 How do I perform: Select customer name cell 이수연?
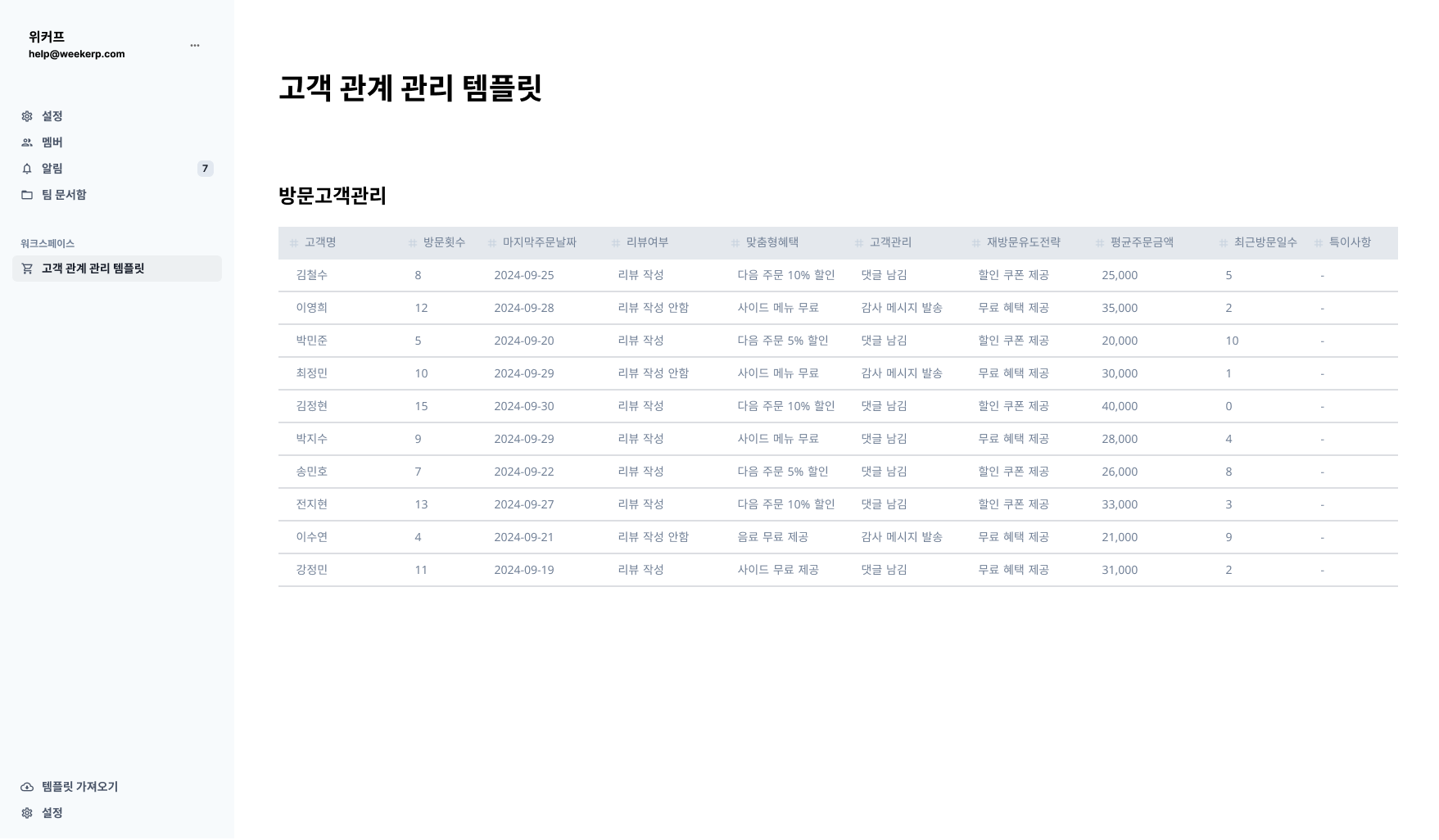click(x=312, y=537)
